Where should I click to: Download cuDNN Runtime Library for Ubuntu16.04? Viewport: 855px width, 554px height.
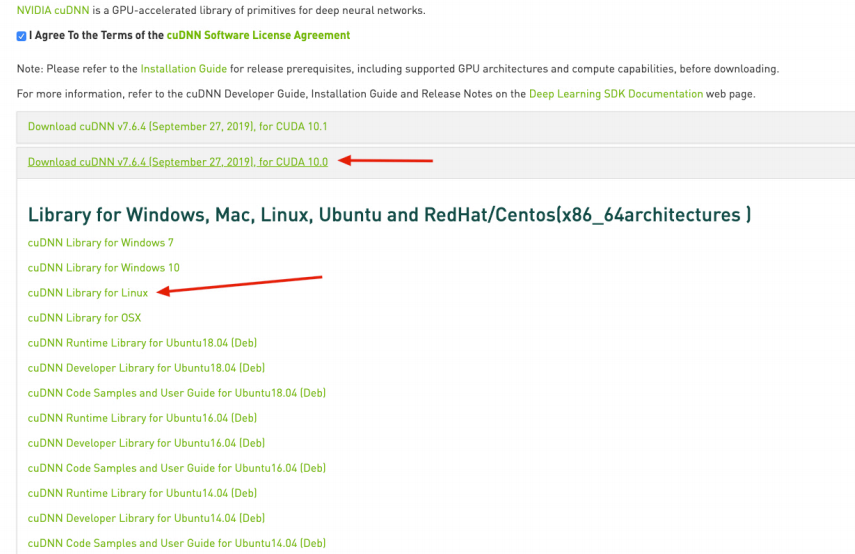(x=142, y=418)
